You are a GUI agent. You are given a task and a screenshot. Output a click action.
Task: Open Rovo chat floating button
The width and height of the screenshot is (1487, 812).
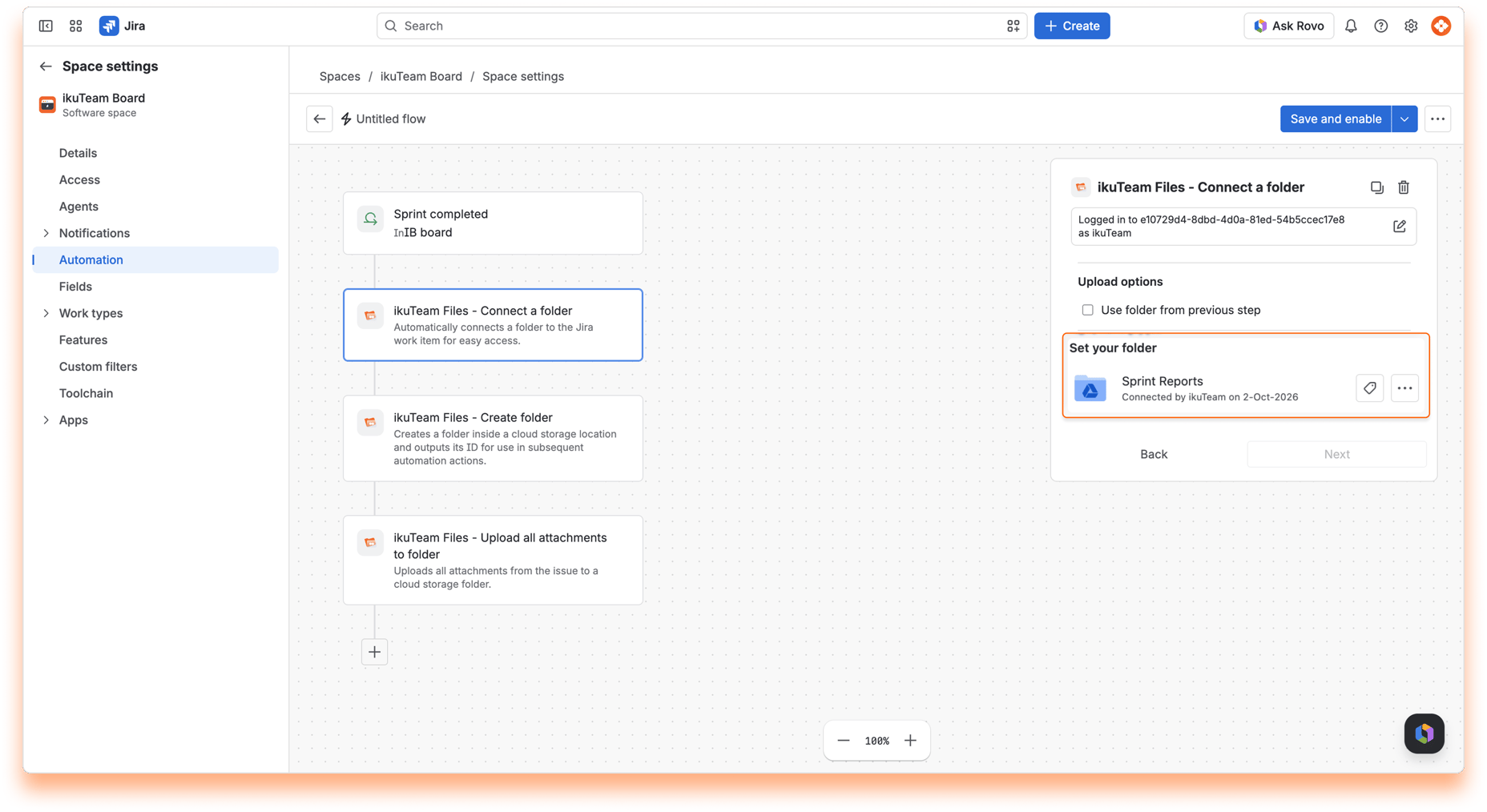(1424, 733)
